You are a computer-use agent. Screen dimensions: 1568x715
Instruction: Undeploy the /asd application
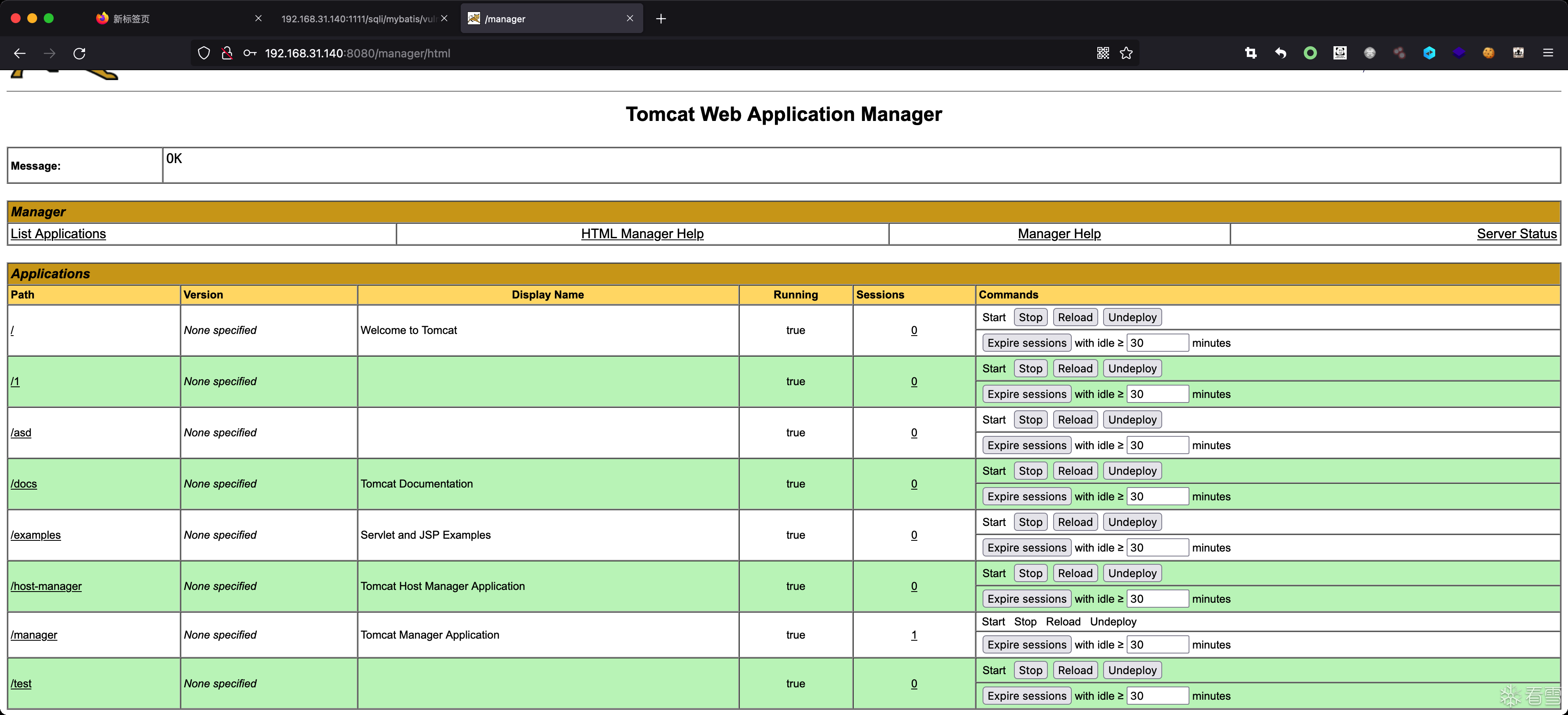(x=1132, y=420)
